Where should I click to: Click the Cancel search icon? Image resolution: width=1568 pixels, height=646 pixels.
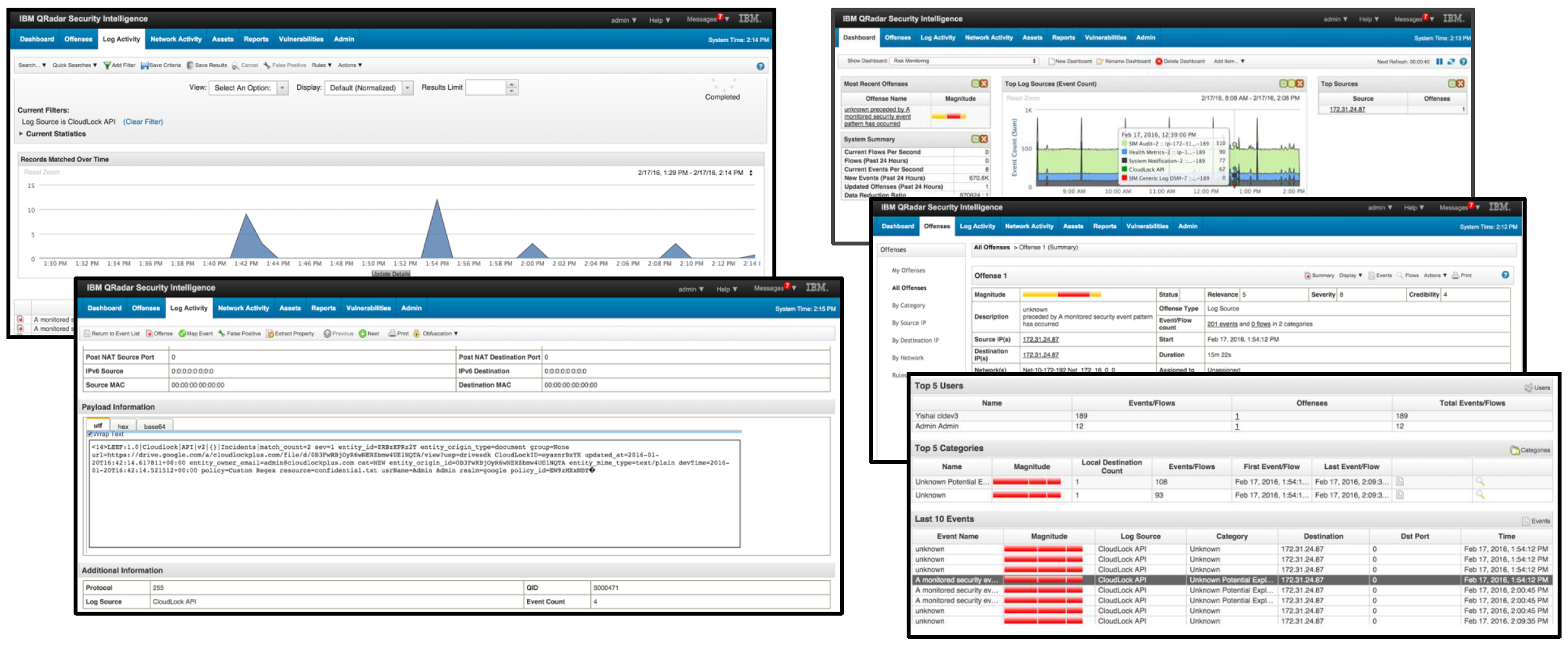point(236,65)
